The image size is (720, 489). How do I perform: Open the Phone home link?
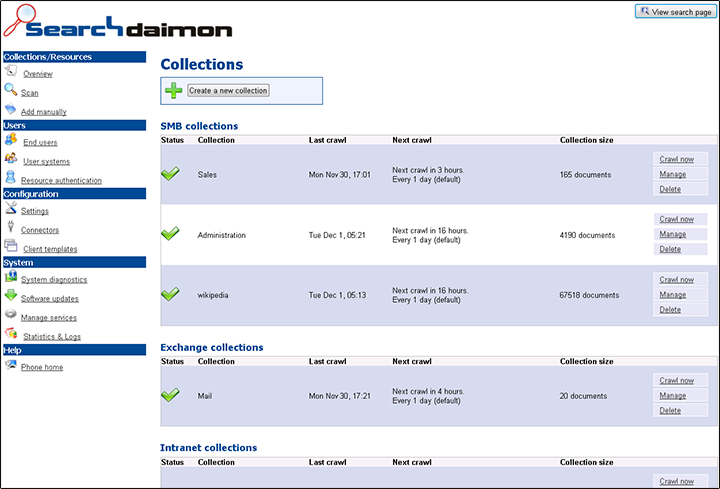pos(42,367)
